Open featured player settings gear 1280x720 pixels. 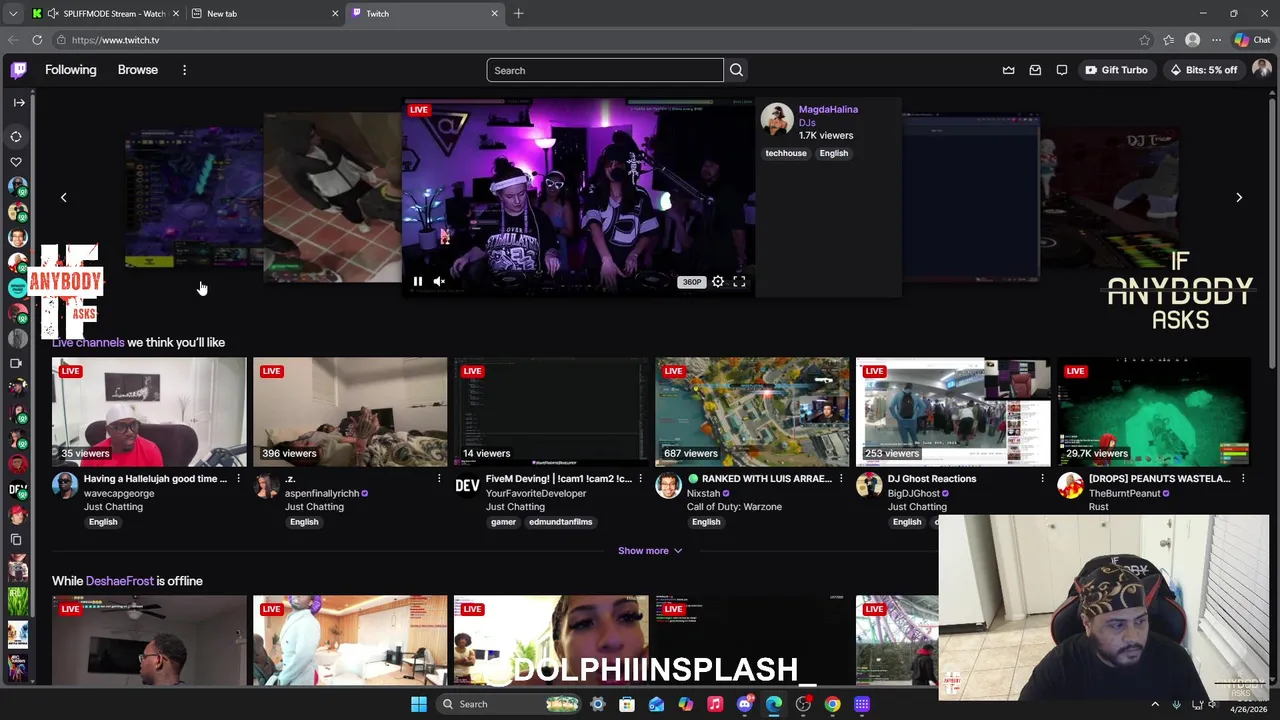(718, 282)
